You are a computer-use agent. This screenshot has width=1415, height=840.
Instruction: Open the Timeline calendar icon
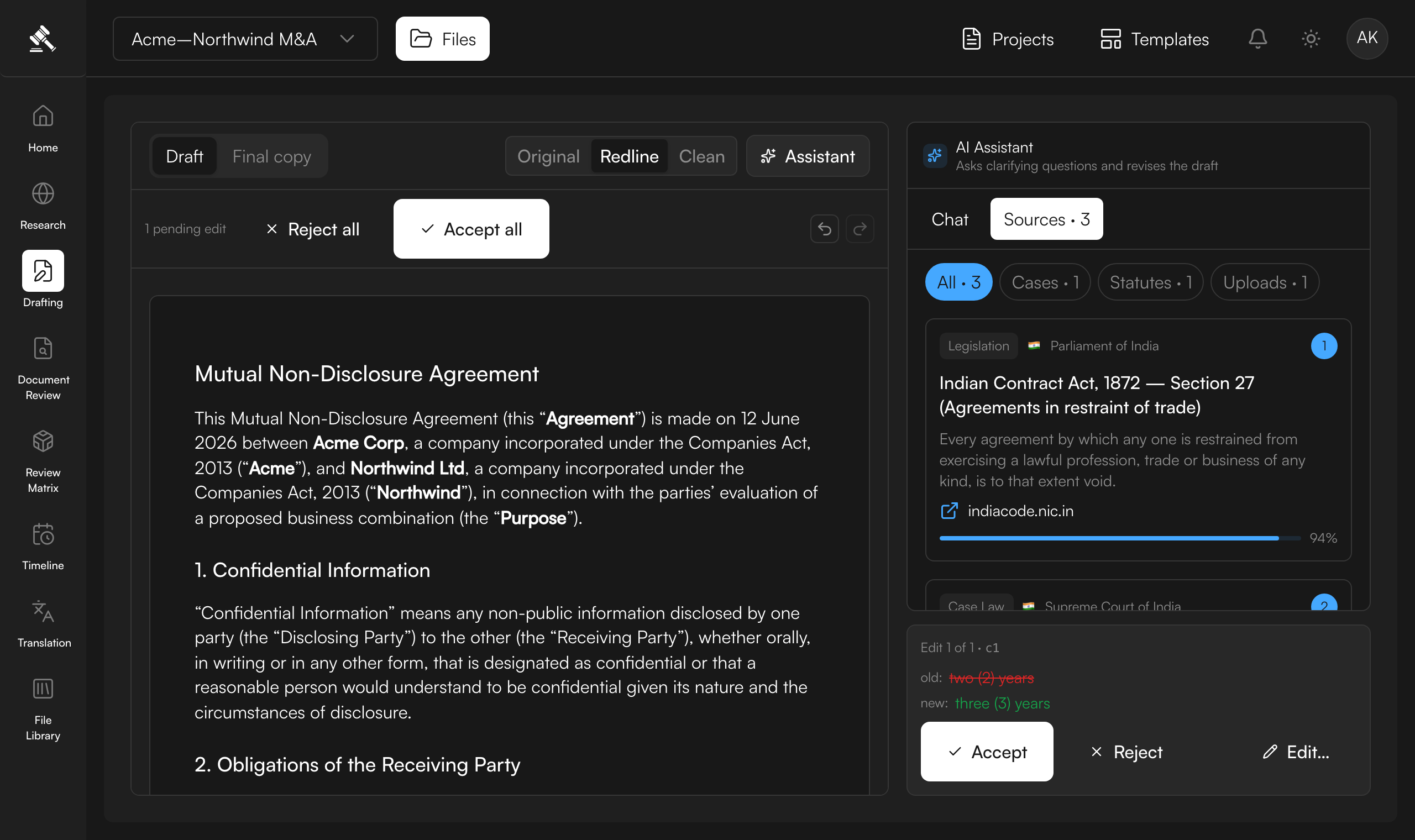43,534
